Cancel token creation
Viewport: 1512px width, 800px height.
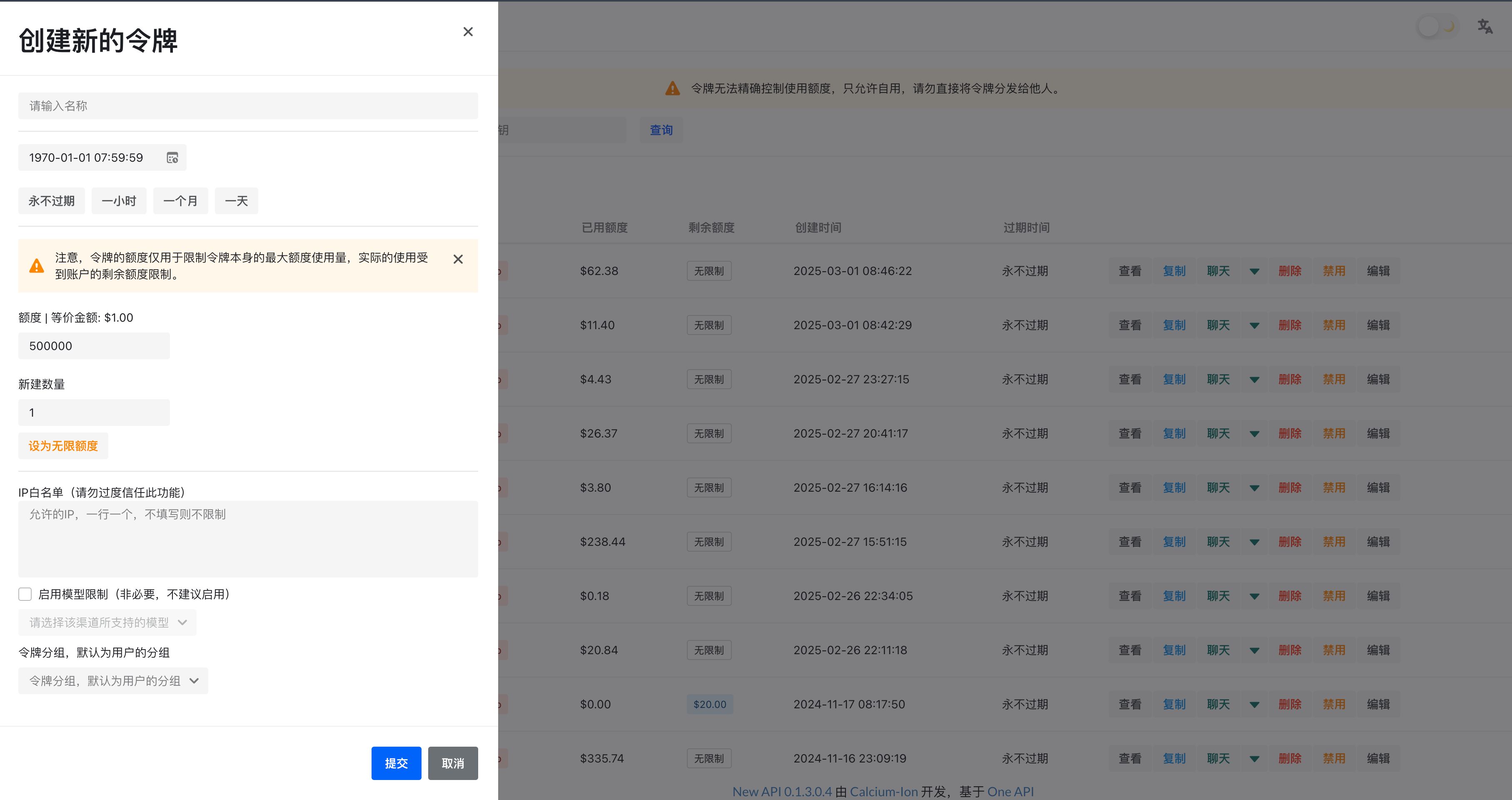(453, 764)
